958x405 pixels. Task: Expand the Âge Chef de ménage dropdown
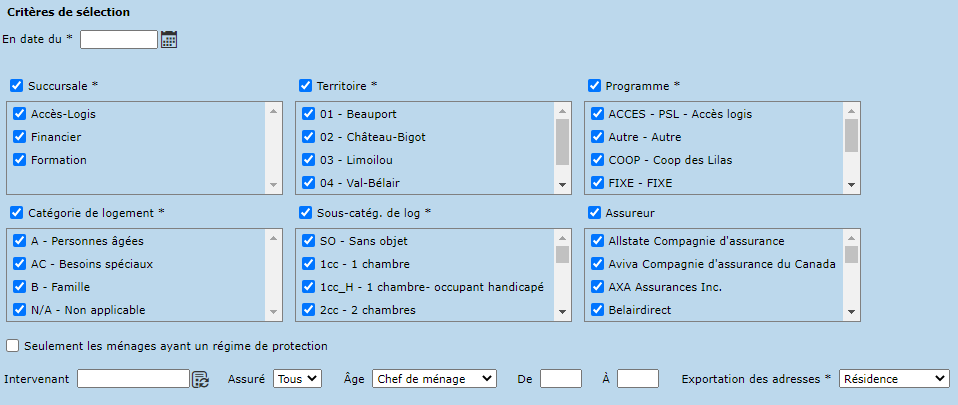[x=433, y=378]
